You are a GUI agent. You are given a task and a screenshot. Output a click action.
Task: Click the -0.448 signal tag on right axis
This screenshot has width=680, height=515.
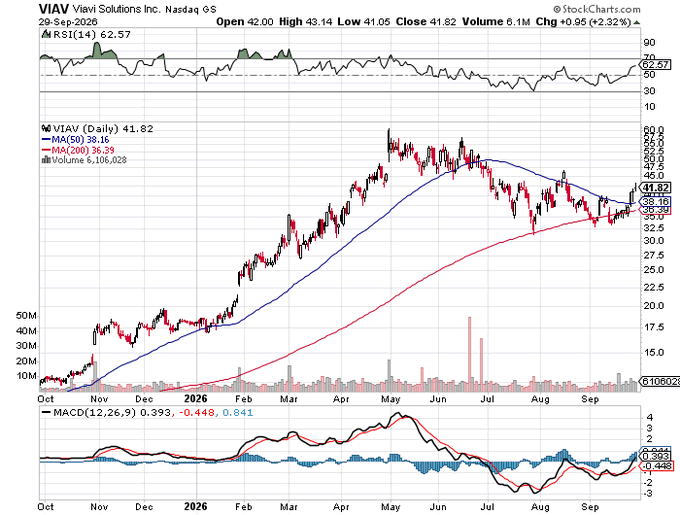[657, 466]
